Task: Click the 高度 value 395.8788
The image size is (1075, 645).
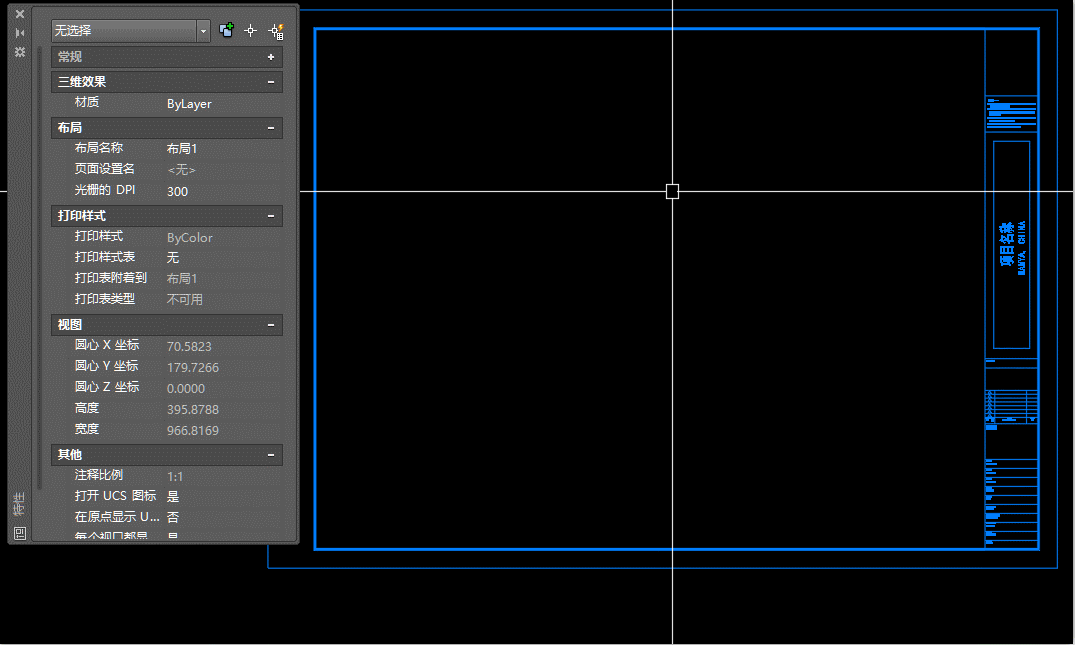Action: (193, 410)
